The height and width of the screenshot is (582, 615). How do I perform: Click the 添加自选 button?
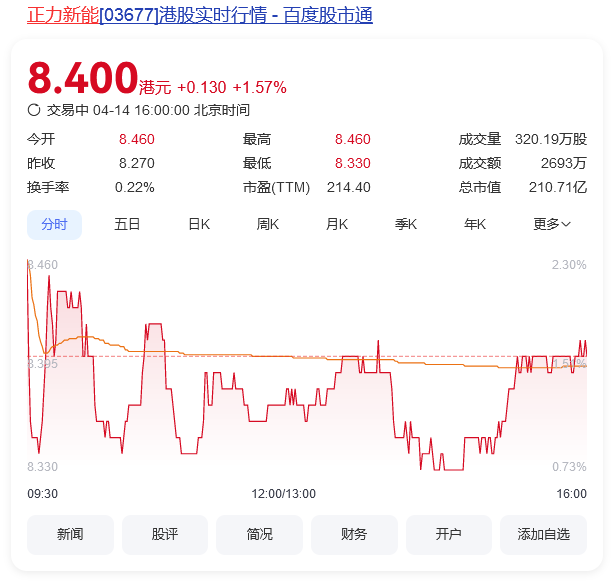[x=543, y=535]
